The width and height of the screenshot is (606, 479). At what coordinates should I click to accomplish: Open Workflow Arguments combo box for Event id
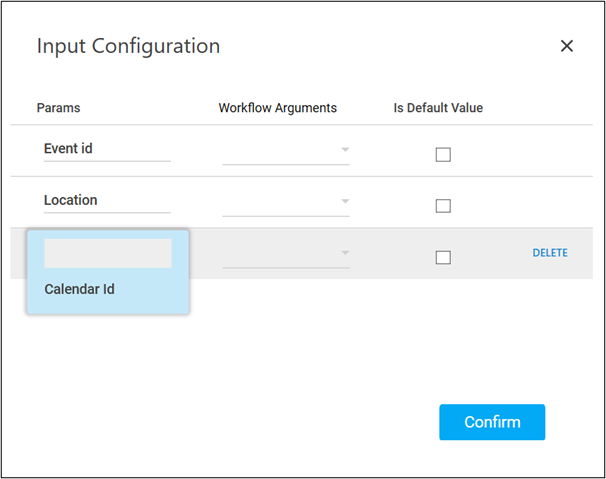point(285,151)
